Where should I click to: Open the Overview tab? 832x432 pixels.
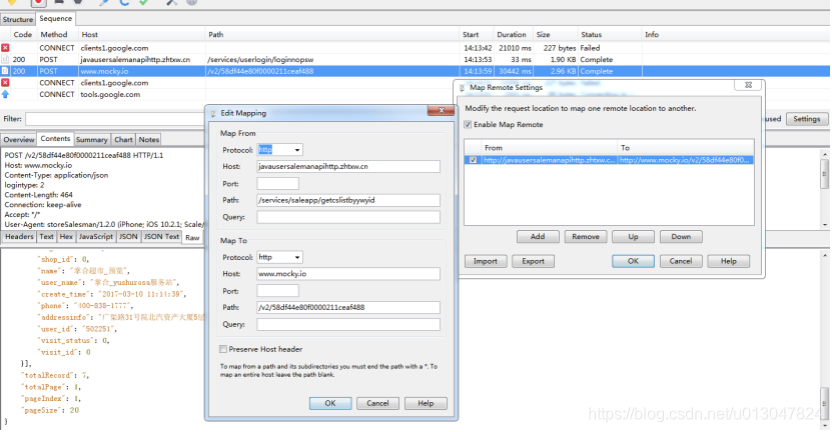tap(19, 140)
